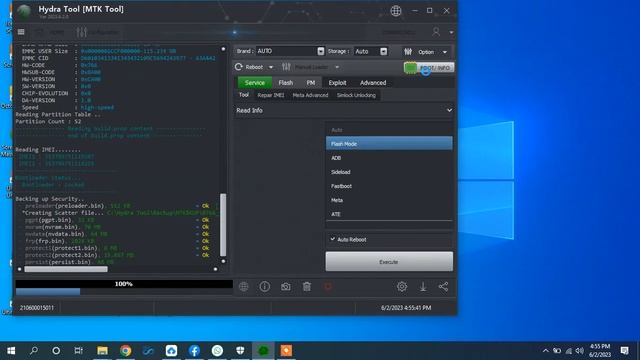Open WhatsApp from the taskbar
640x360 pixels.
point(217,351)
